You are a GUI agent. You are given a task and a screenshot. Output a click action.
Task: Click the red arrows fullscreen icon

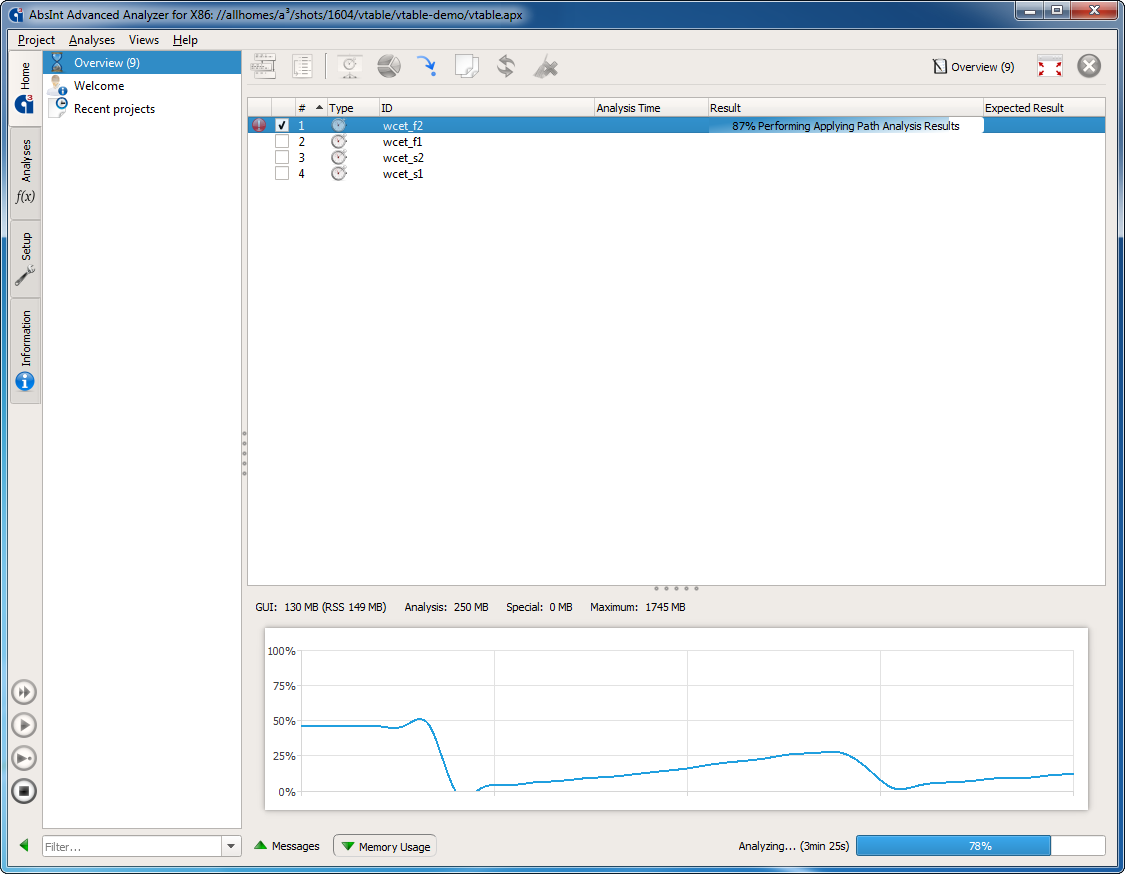[x=1050, y=67]
